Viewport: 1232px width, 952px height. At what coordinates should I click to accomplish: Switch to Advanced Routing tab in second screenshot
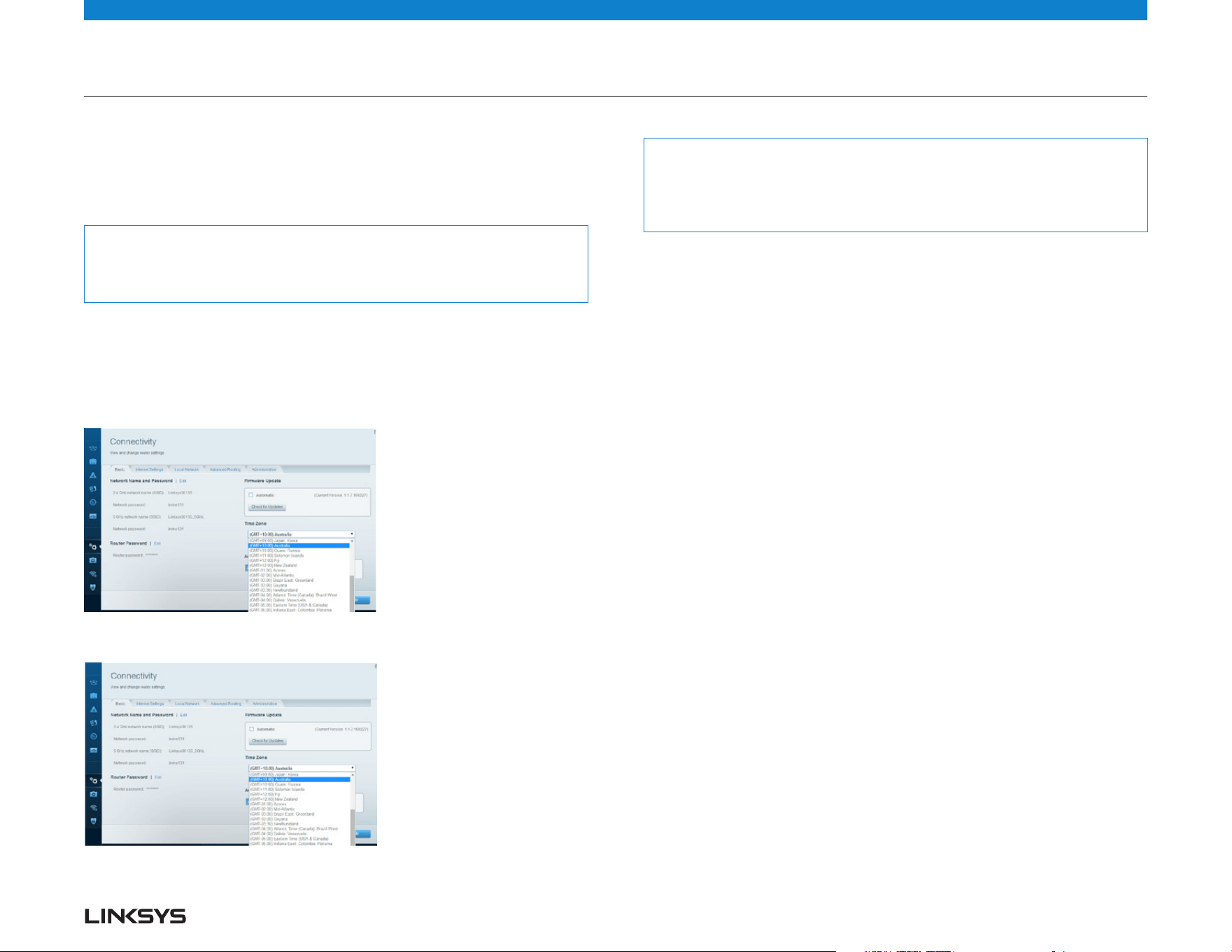click(226, 704)
